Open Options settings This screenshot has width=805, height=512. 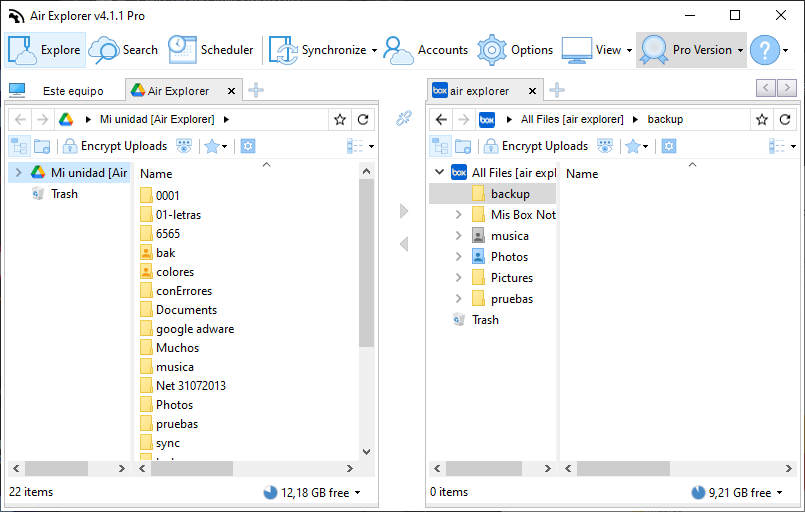pyautogui.click(x=515, y=50)
